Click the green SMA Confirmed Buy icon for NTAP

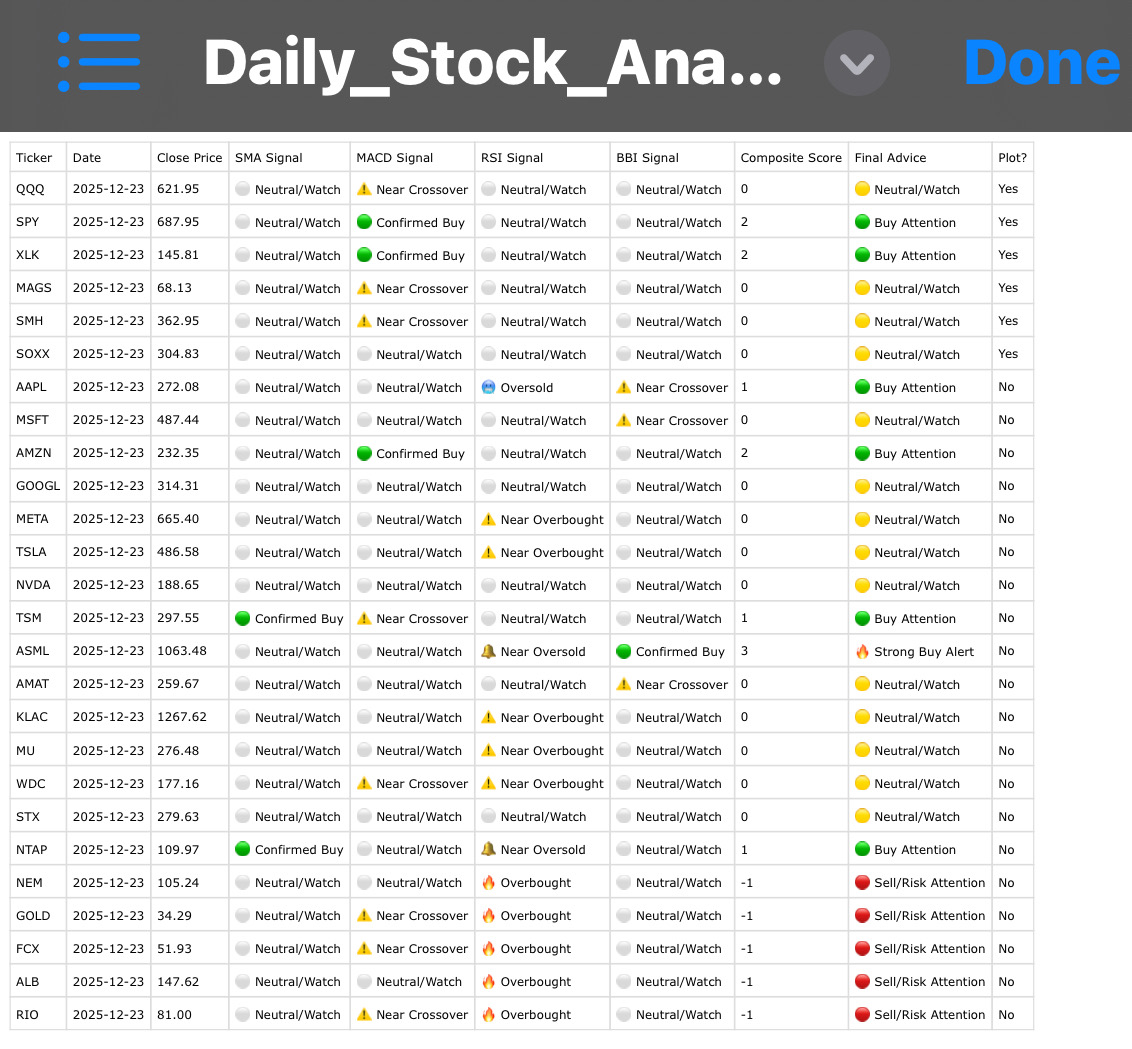click(243, 849)
